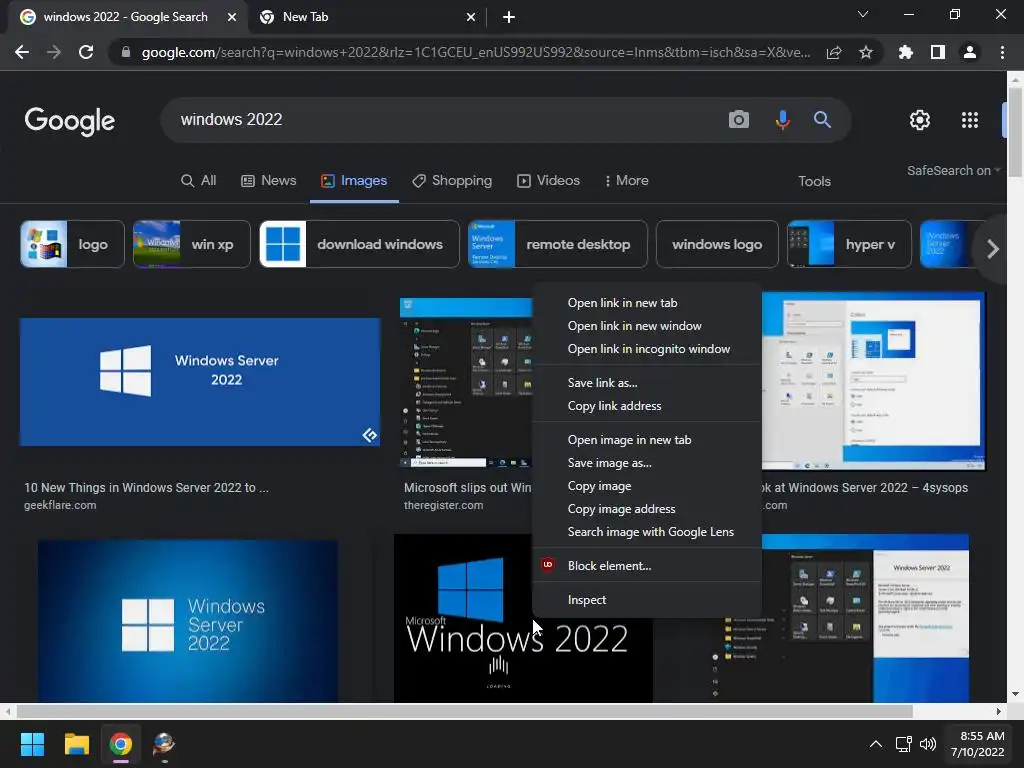Screen dimensions: 1024x768
Task: Switch to the All results tab
Action: click(199, 180)
